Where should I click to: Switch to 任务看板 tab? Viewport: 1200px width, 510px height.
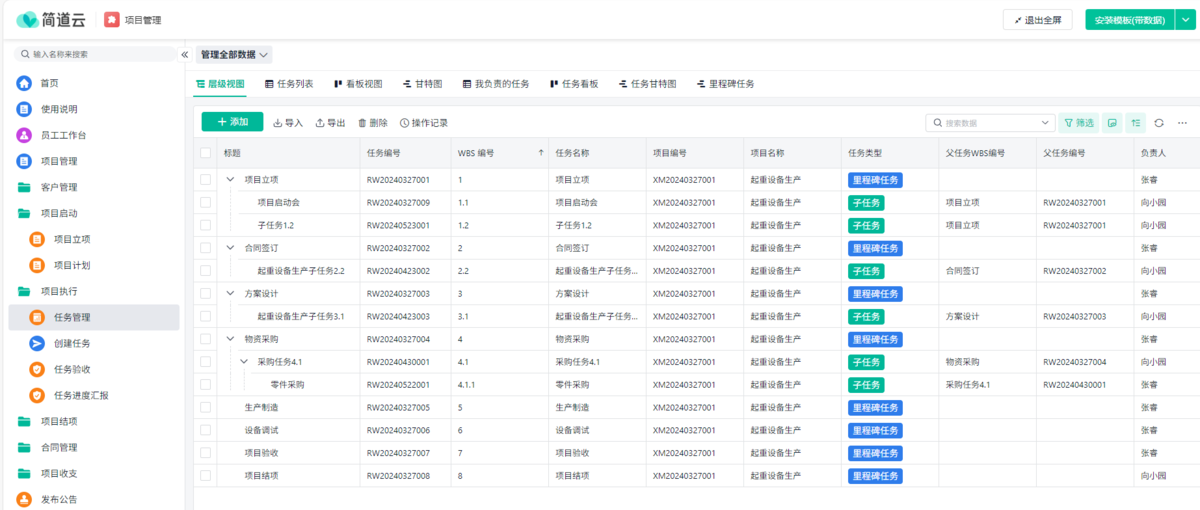[x=574, y=84]
